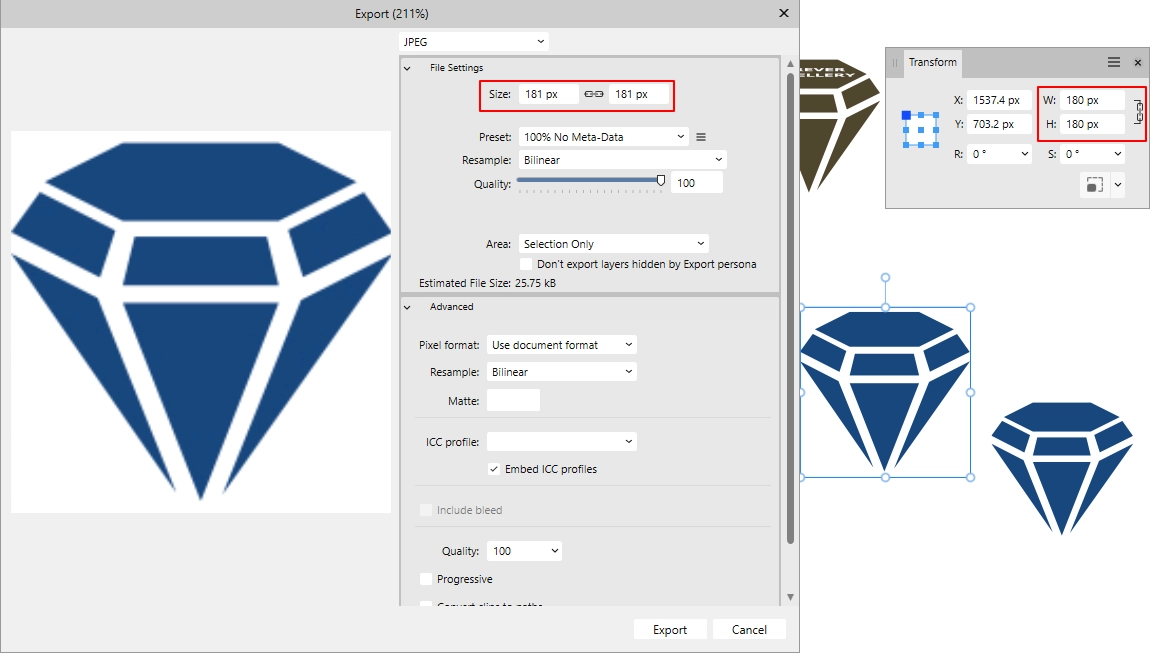Screen dimensions: 1161x658
Task: Click the Transform X position field
Action: tap(999, 100)
